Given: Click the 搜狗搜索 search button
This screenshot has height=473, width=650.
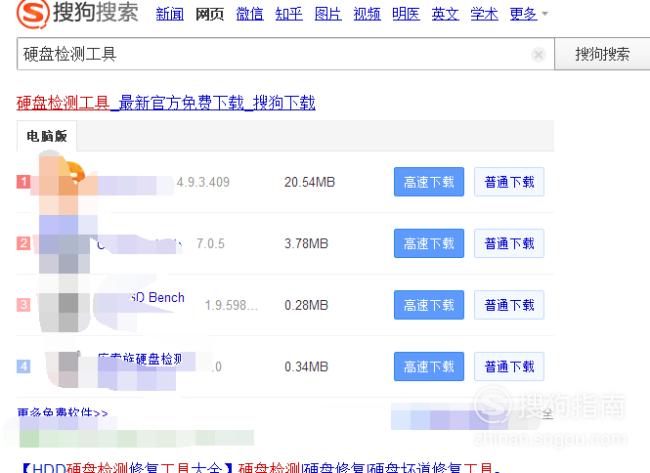Looking at the screenshot, I should 602,54.
